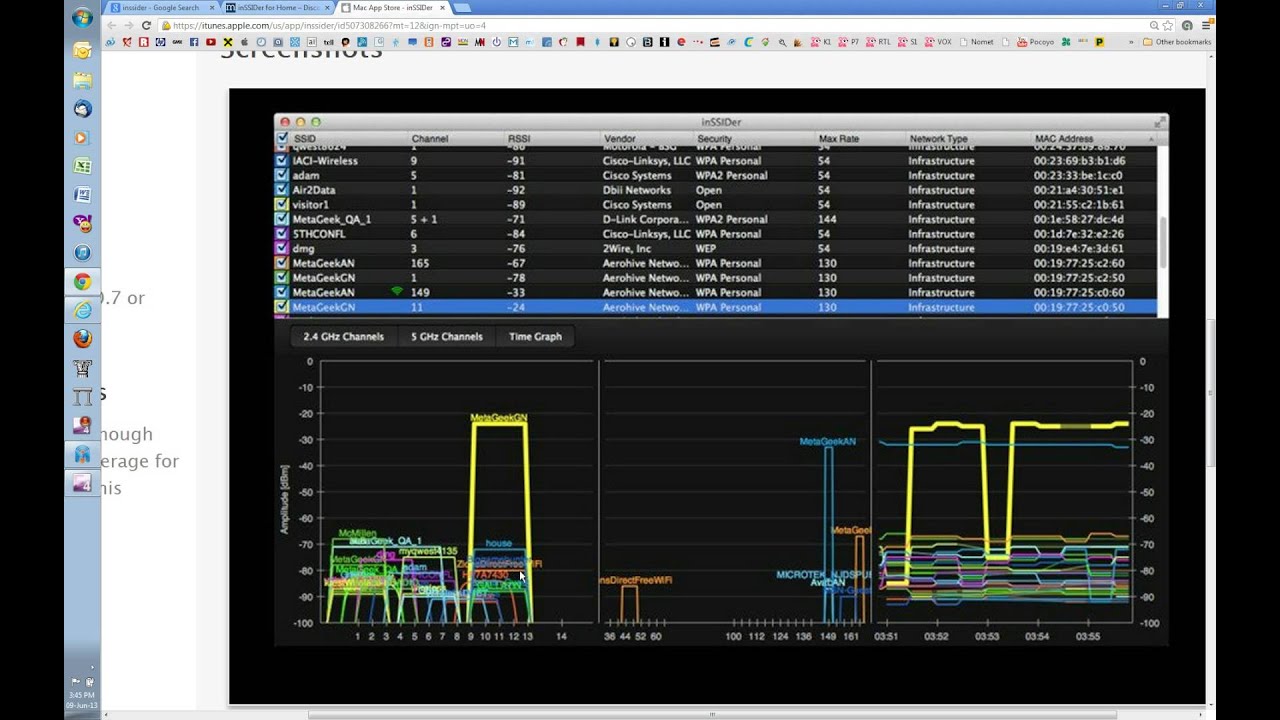Screen dimensions: 1280x720
Task: Open the YouTube bookmark icon
Action: point(211,42)
